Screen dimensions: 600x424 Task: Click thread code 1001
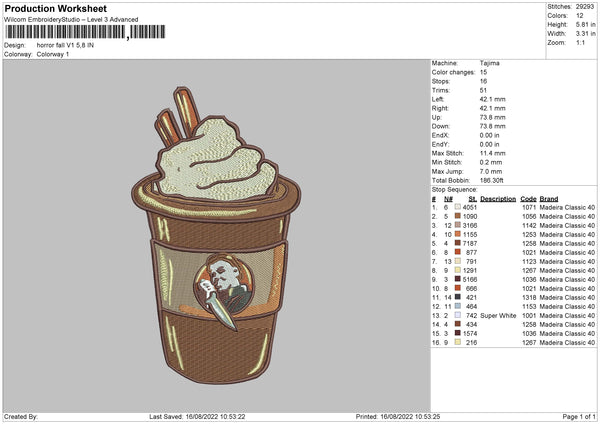pos(529,315)
